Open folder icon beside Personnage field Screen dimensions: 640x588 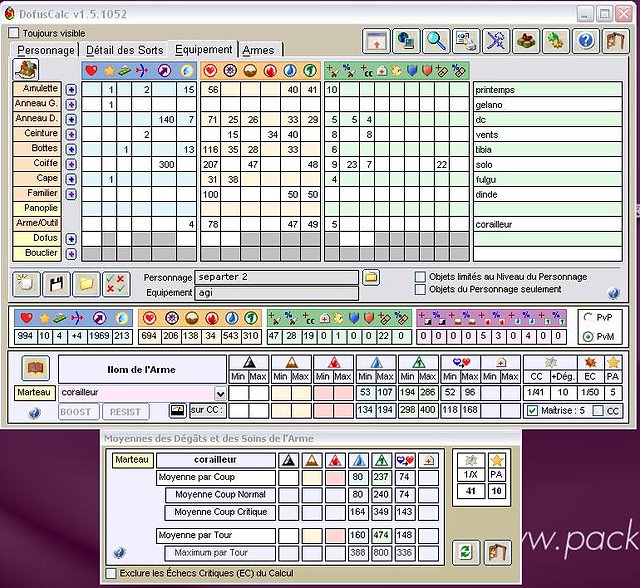pyautogui.click(x=370, y=277)
